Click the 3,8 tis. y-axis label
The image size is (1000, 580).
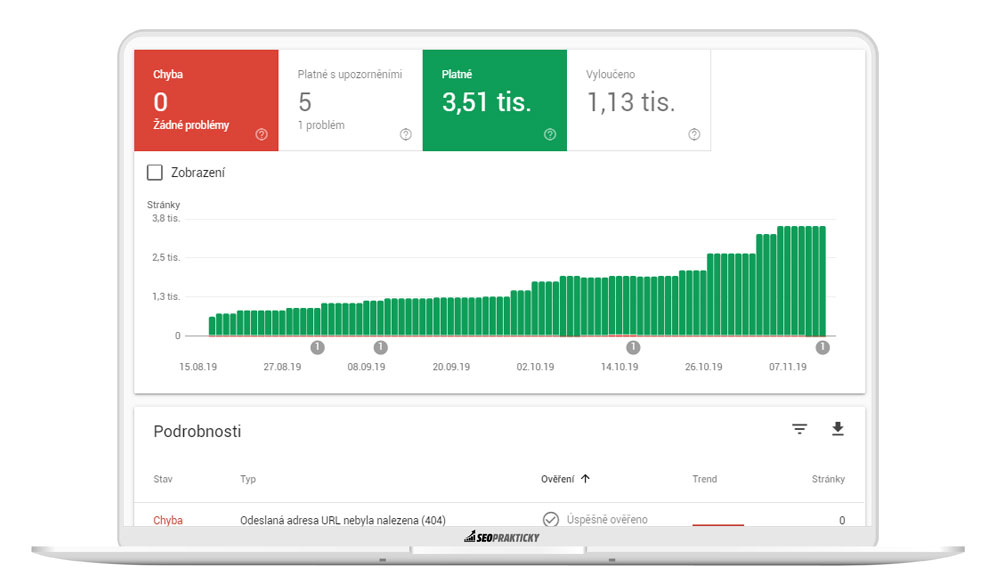(166, 218)
